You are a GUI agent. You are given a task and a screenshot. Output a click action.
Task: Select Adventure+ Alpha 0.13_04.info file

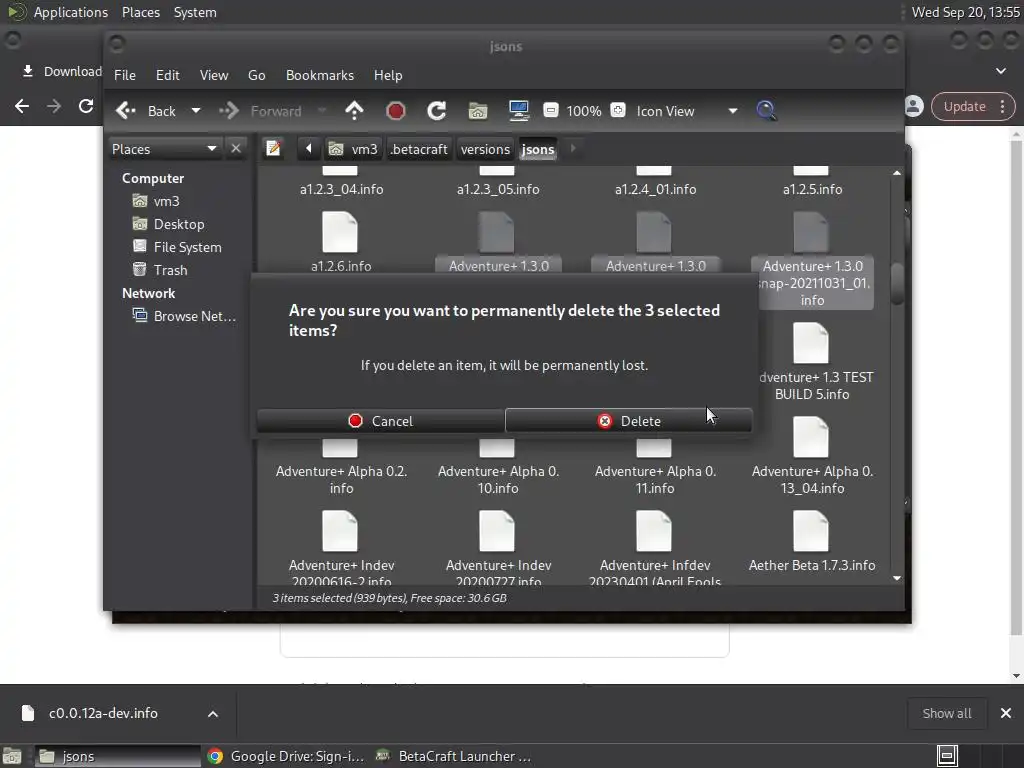coord(812,456)
